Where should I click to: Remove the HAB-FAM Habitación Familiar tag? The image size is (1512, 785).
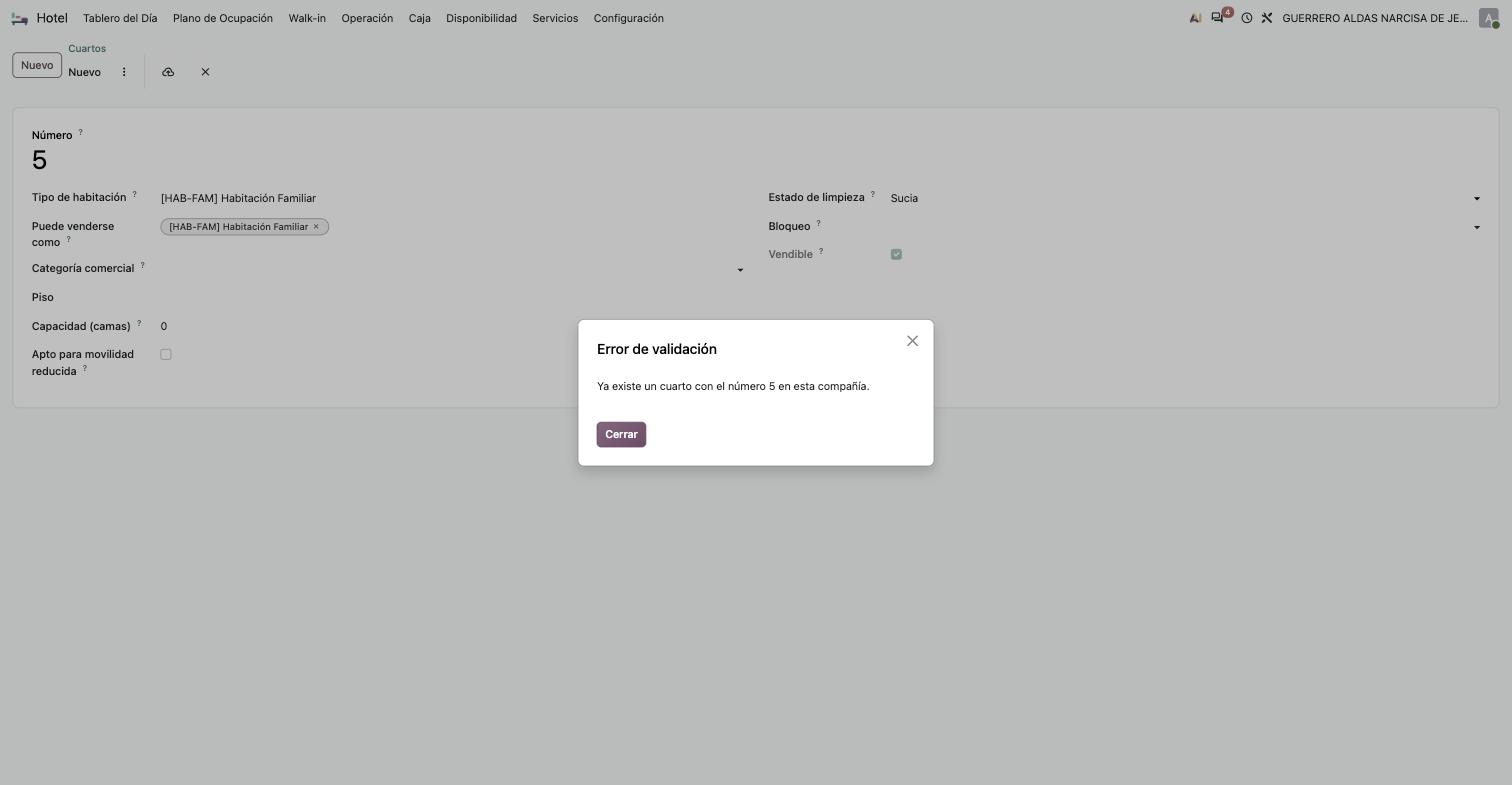[316, 227]
